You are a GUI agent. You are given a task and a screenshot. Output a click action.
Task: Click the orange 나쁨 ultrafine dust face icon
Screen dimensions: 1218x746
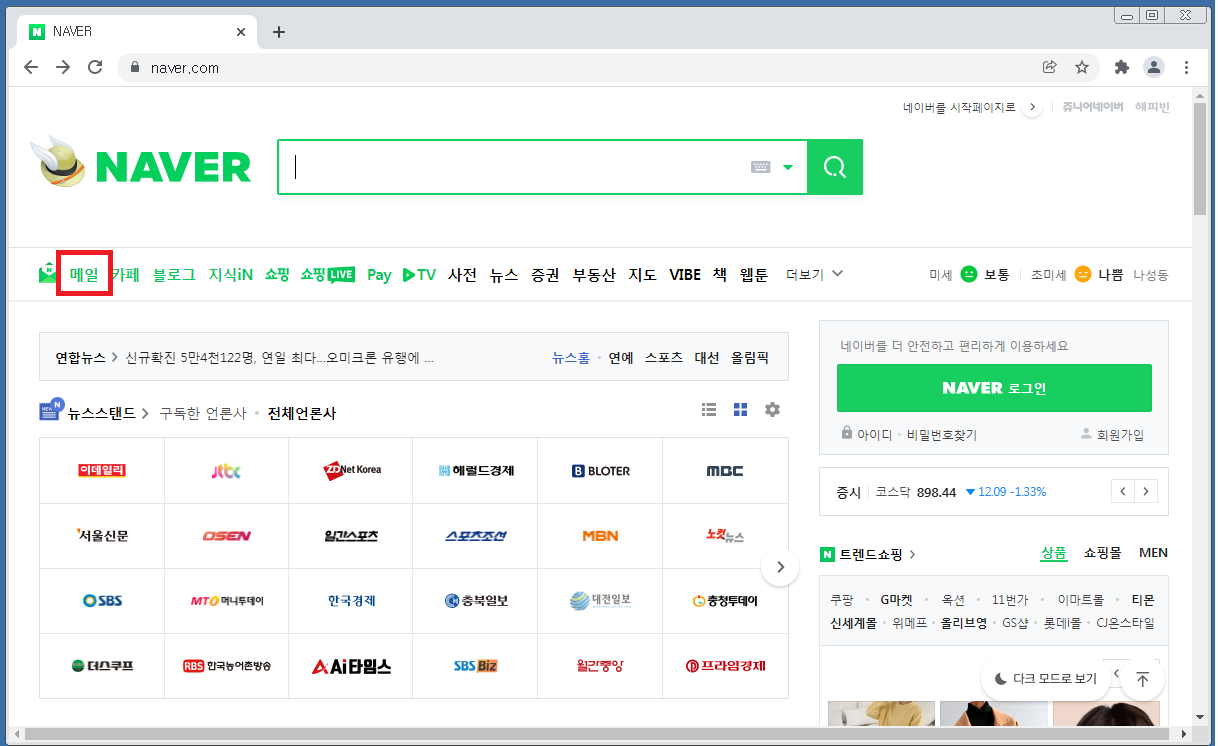tap(1082, 274)
